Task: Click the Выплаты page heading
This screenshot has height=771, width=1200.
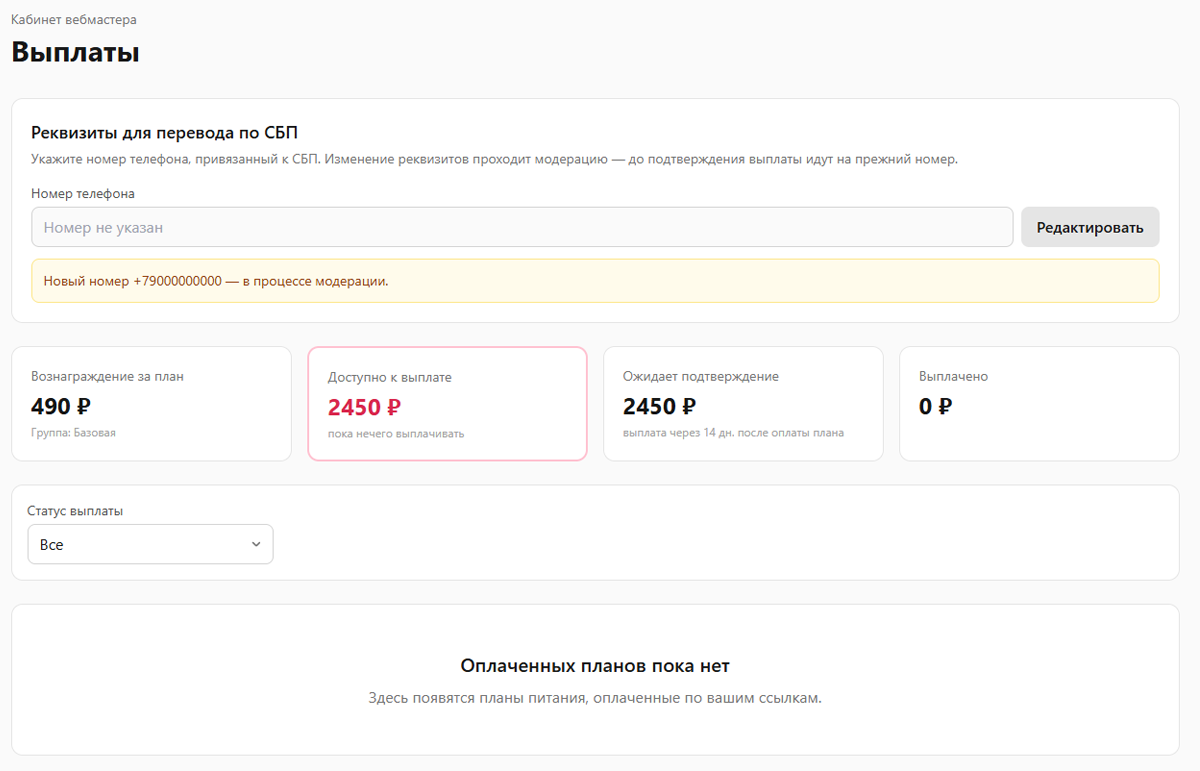Action: (75, 52)
